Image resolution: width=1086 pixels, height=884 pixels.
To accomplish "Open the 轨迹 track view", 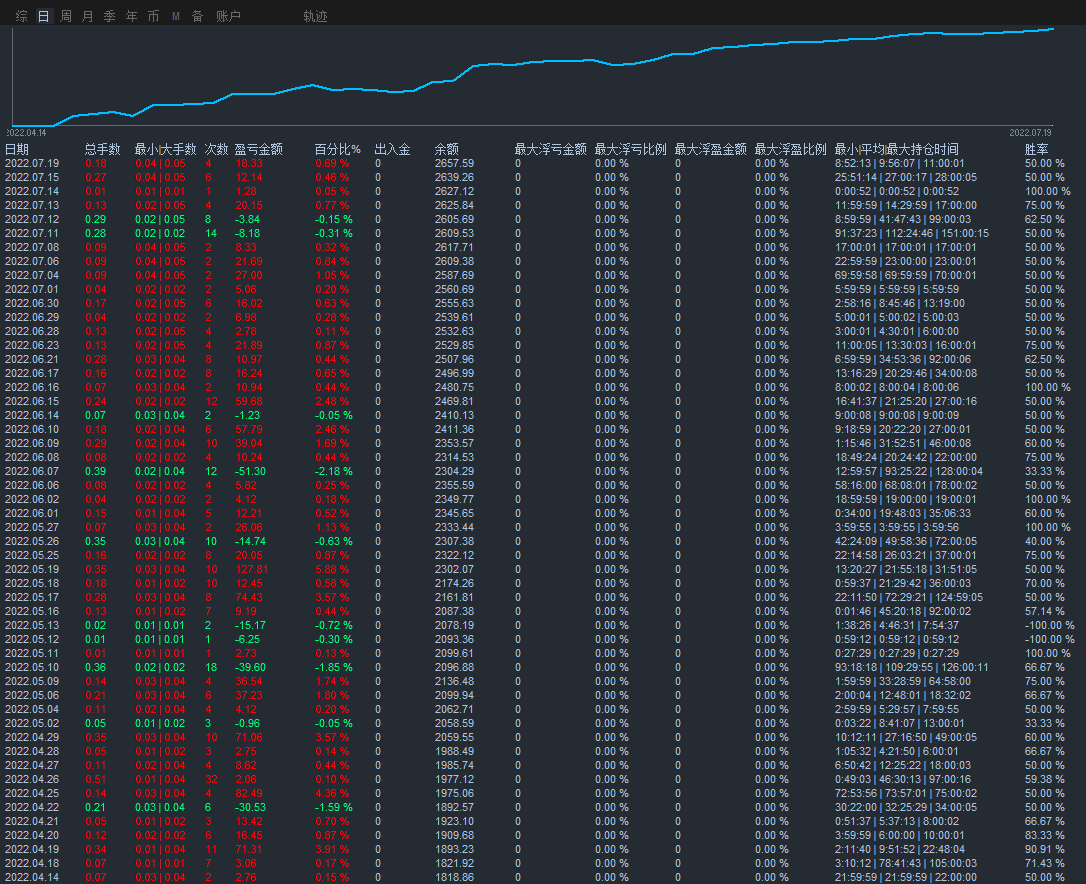I will (x=315, y=16).
